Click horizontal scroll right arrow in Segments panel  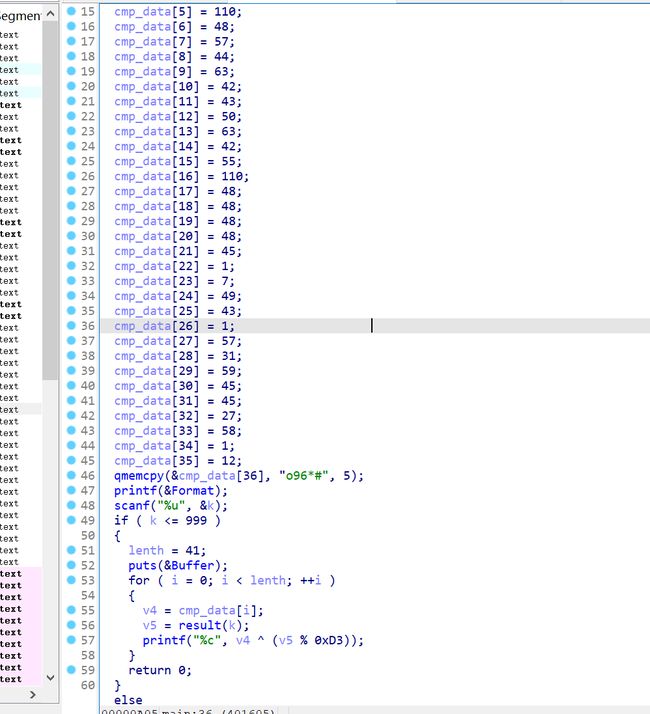32,694
